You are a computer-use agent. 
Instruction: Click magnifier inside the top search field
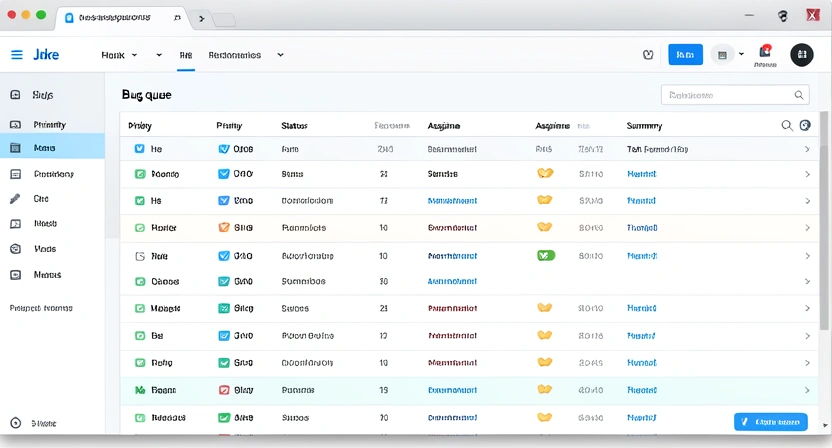point(799,95)
